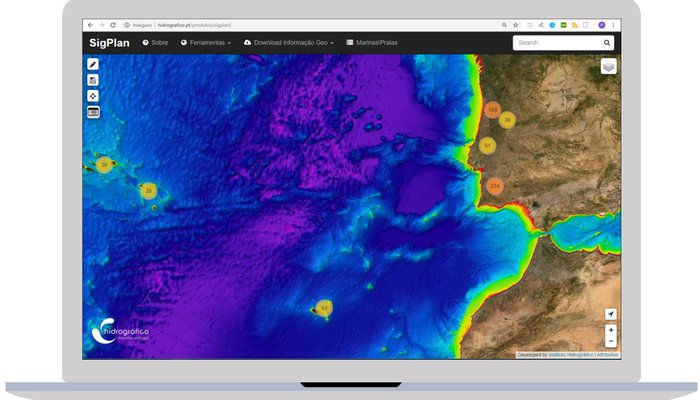Select the pencil draw tool
The image size is (700, 400).
pyautogui.click(x=93, y=64)
